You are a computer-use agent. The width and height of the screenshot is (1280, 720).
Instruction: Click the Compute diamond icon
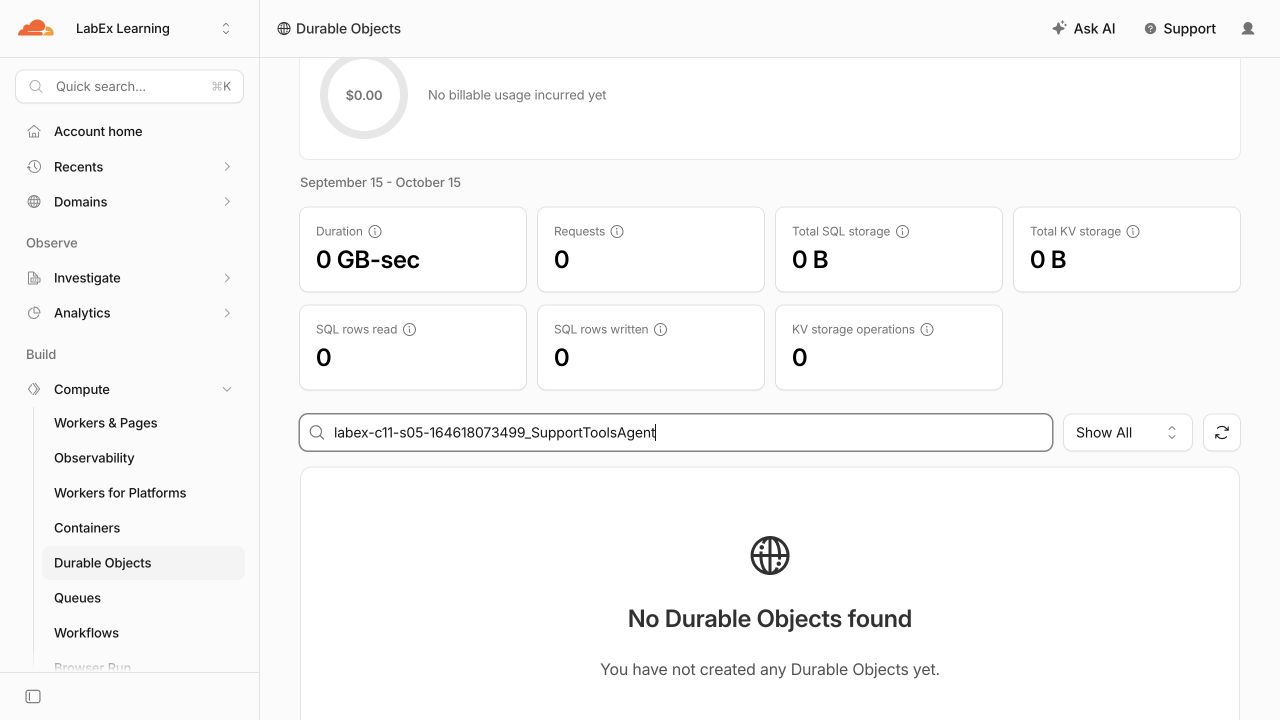point(34,389)
